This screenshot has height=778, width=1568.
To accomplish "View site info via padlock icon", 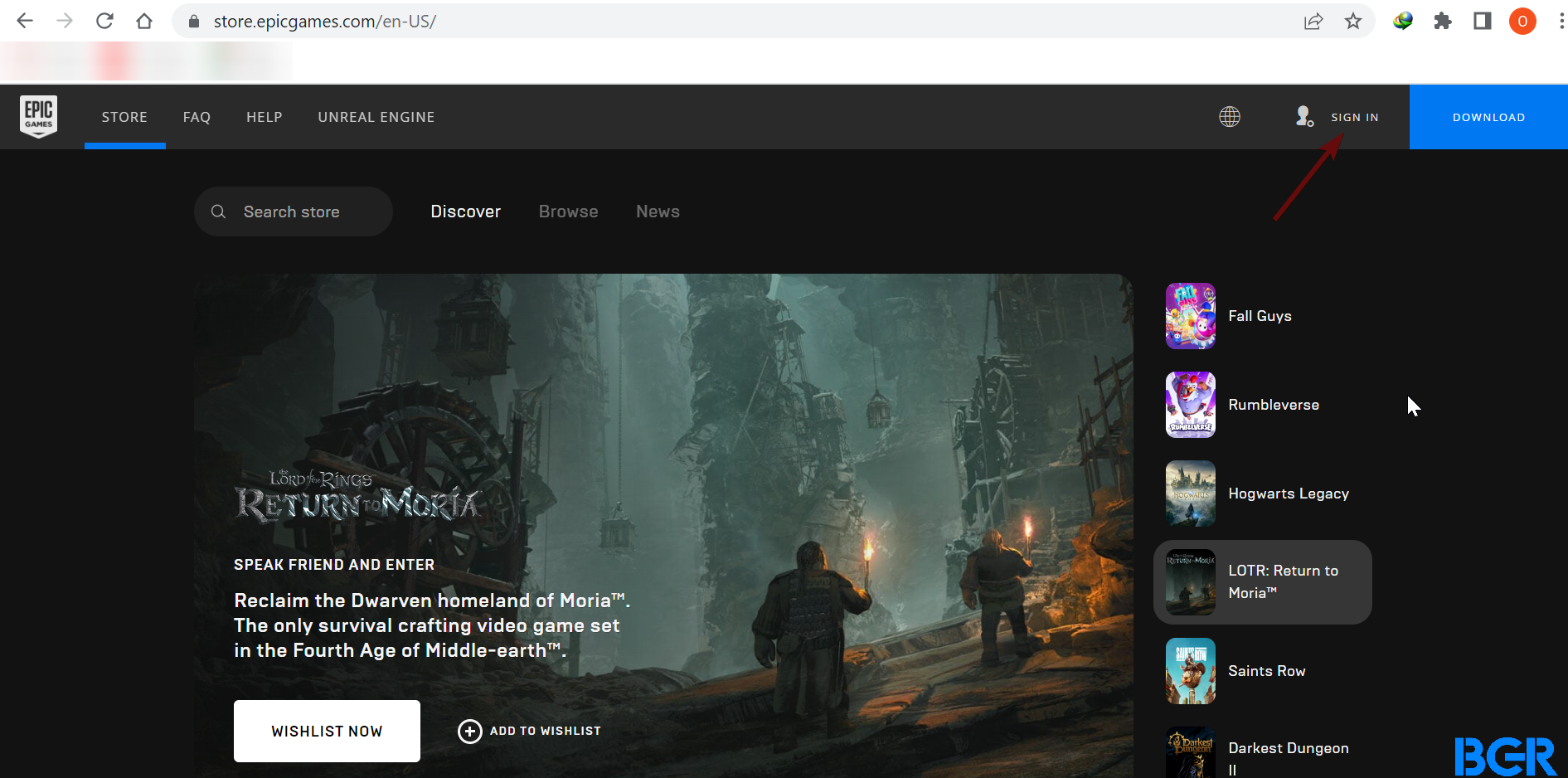I will click(x=194, y=22).
